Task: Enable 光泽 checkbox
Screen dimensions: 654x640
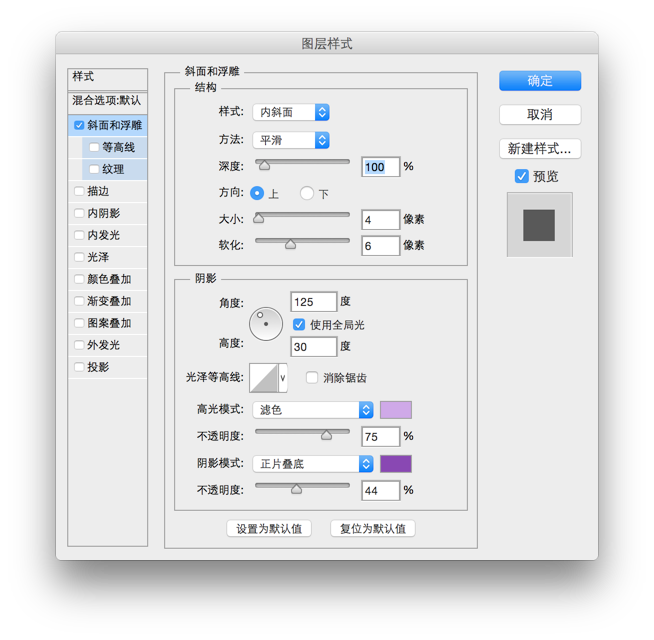Action: tap(79, 257)
